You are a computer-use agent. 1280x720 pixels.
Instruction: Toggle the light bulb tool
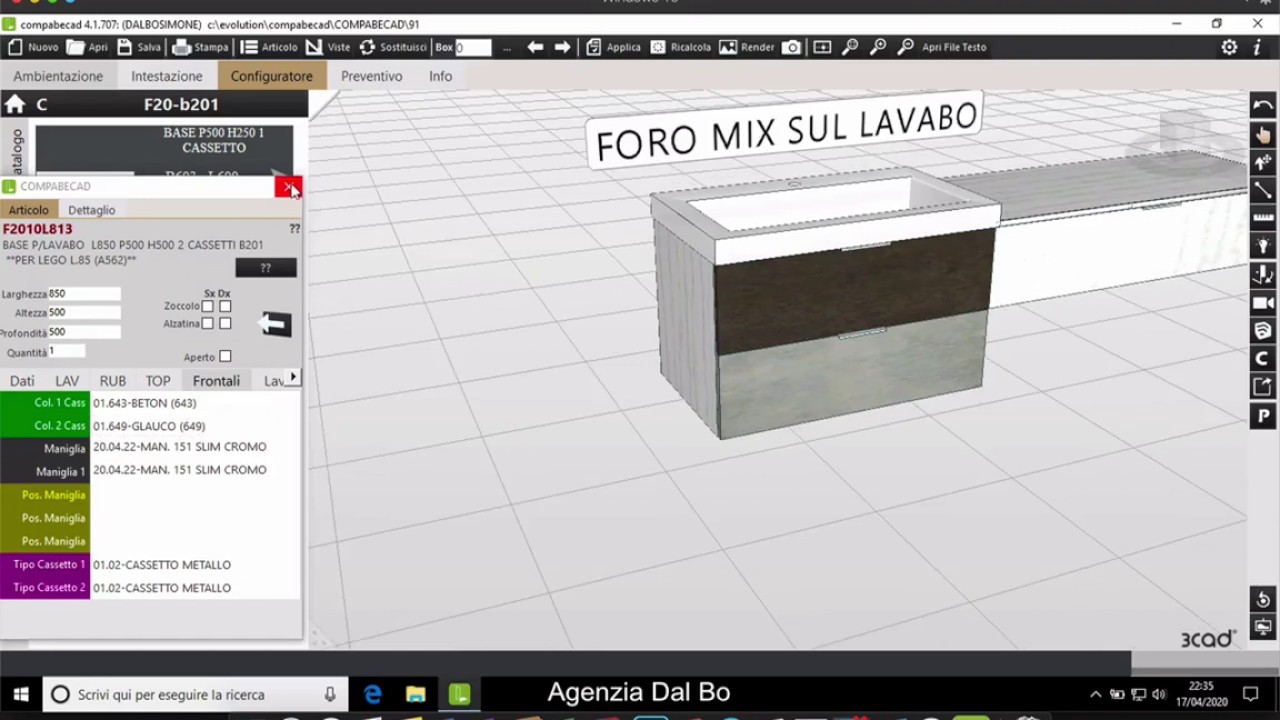click(x=1263, y=246)
